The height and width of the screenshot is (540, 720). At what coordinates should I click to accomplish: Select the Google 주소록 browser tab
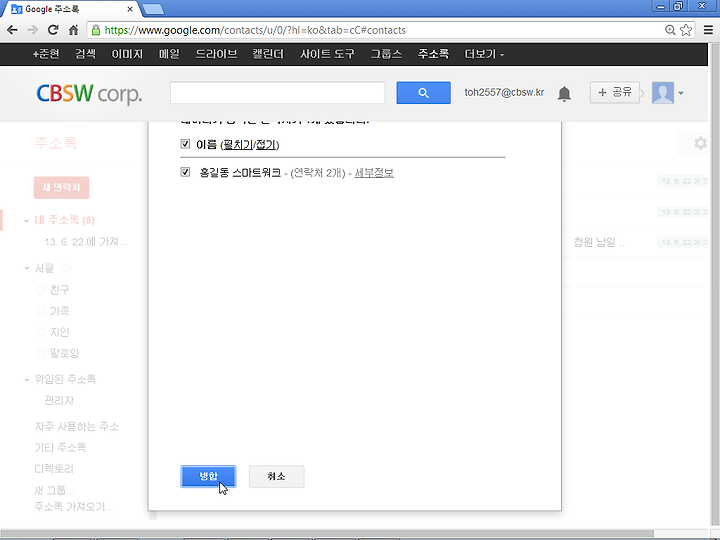[x=69, y=9]
